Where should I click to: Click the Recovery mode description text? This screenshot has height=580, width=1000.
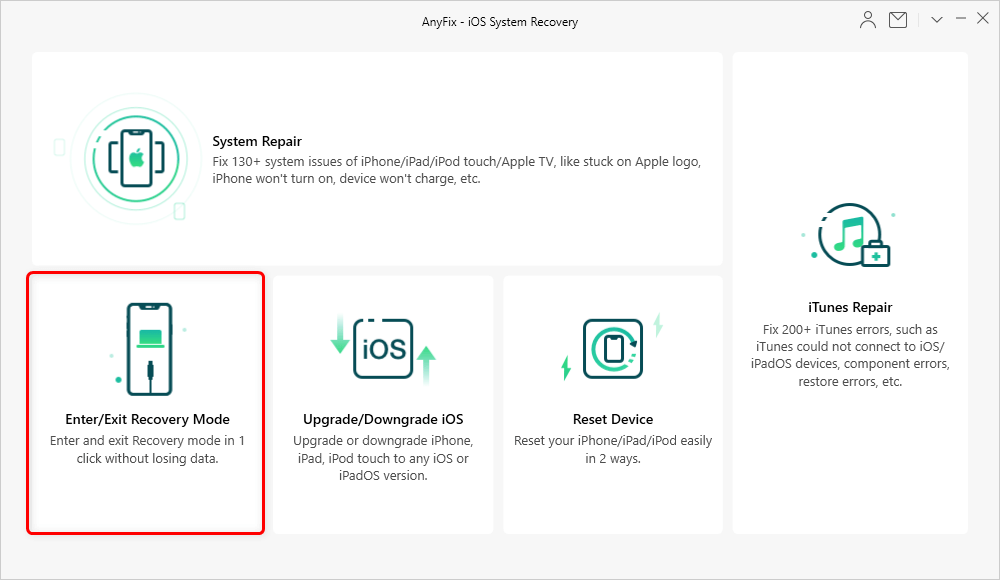coord(146,450)
